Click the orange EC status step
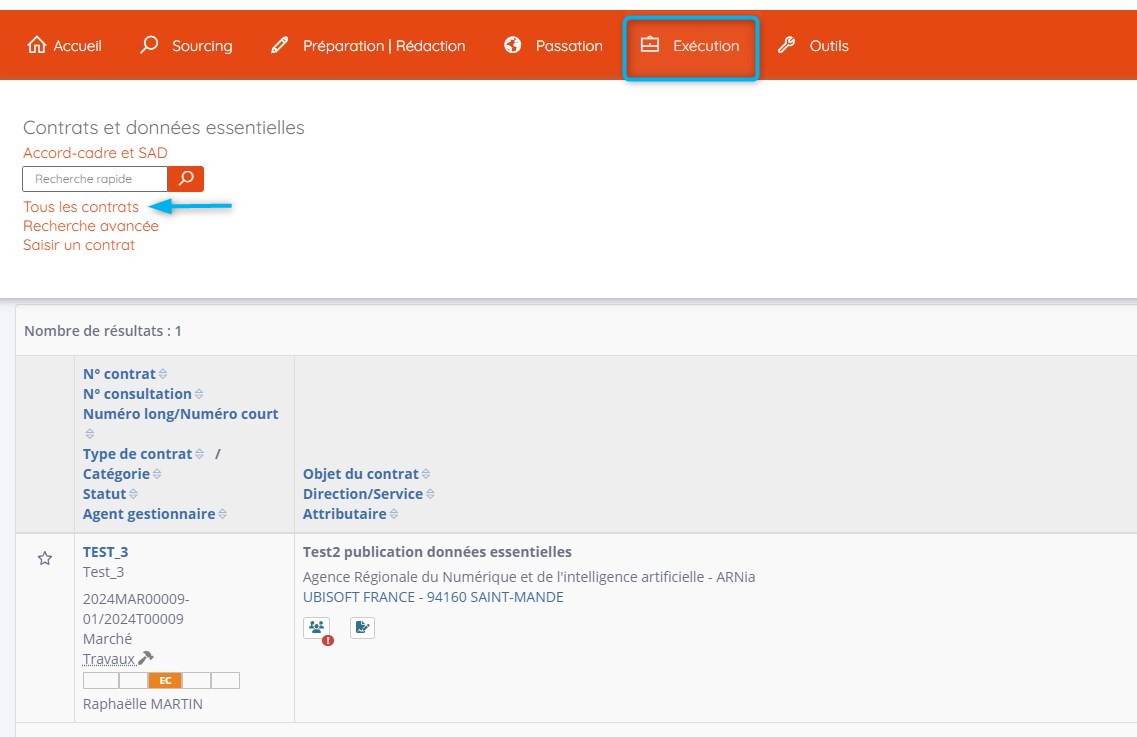 point(165,681)
